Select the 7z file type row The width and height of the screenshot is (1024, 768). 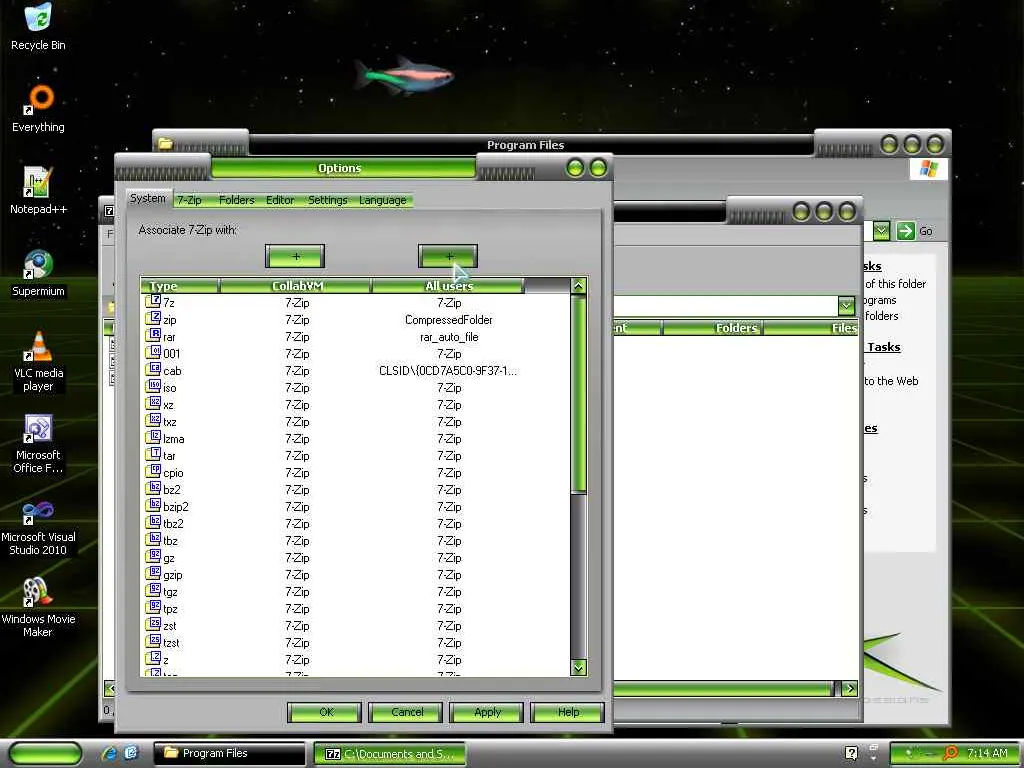pos(356,302)
